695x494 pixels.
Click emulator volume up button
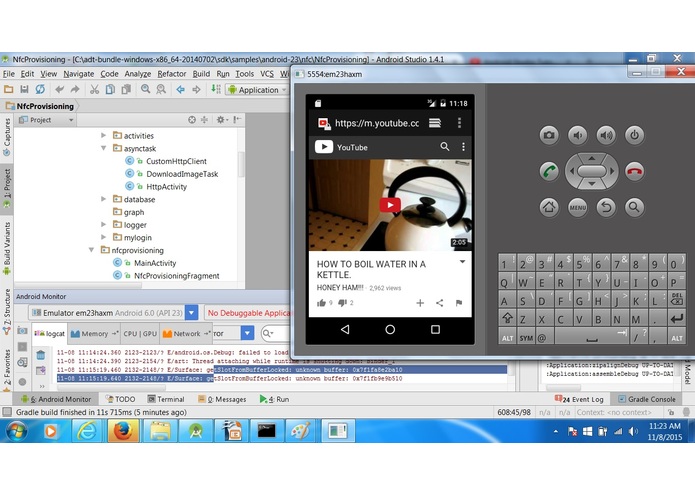[x=606, y=135]
